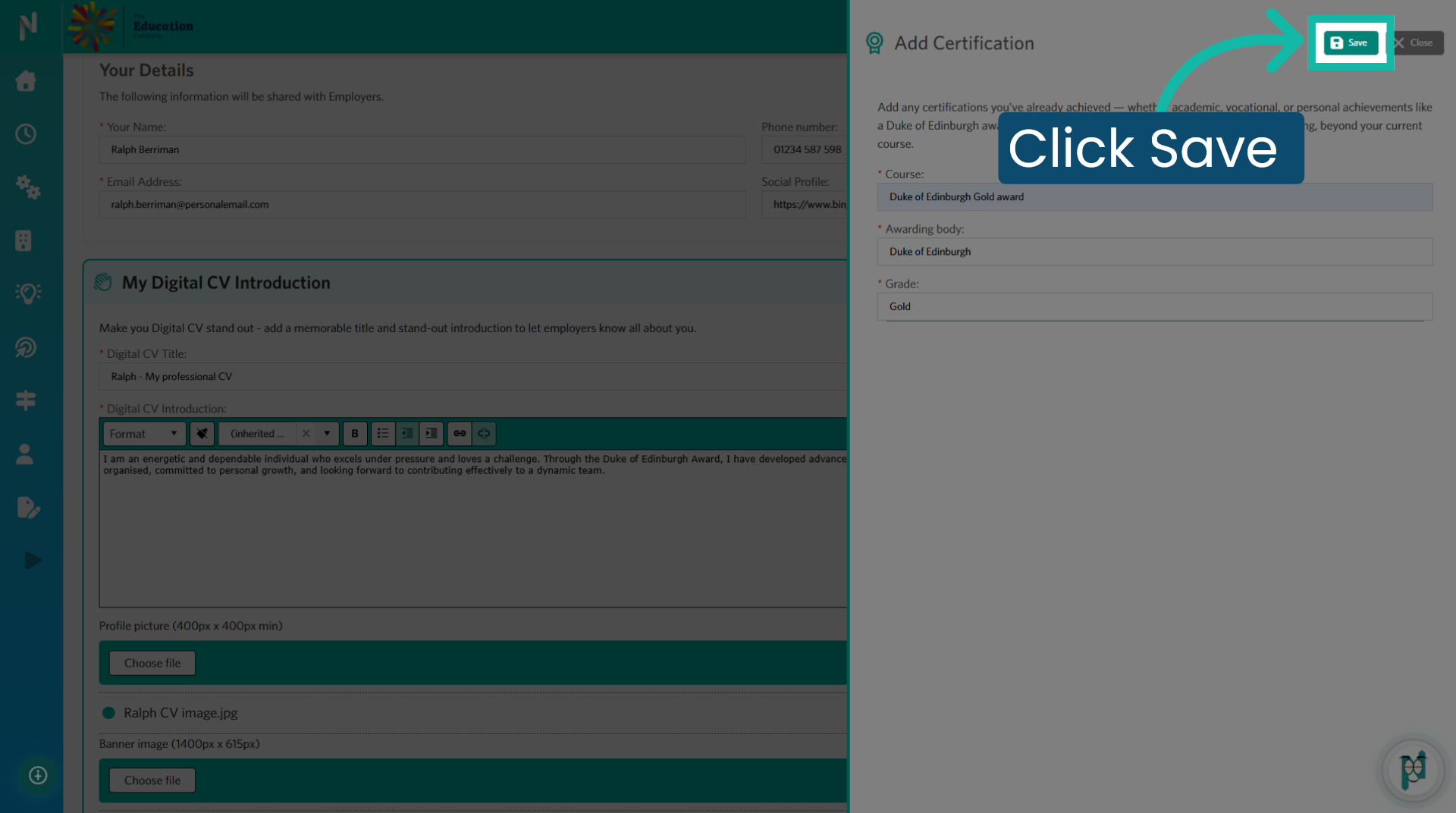1456x813 pixels.
Task: Click the Add Certification title text
Action: click(964, 43)
